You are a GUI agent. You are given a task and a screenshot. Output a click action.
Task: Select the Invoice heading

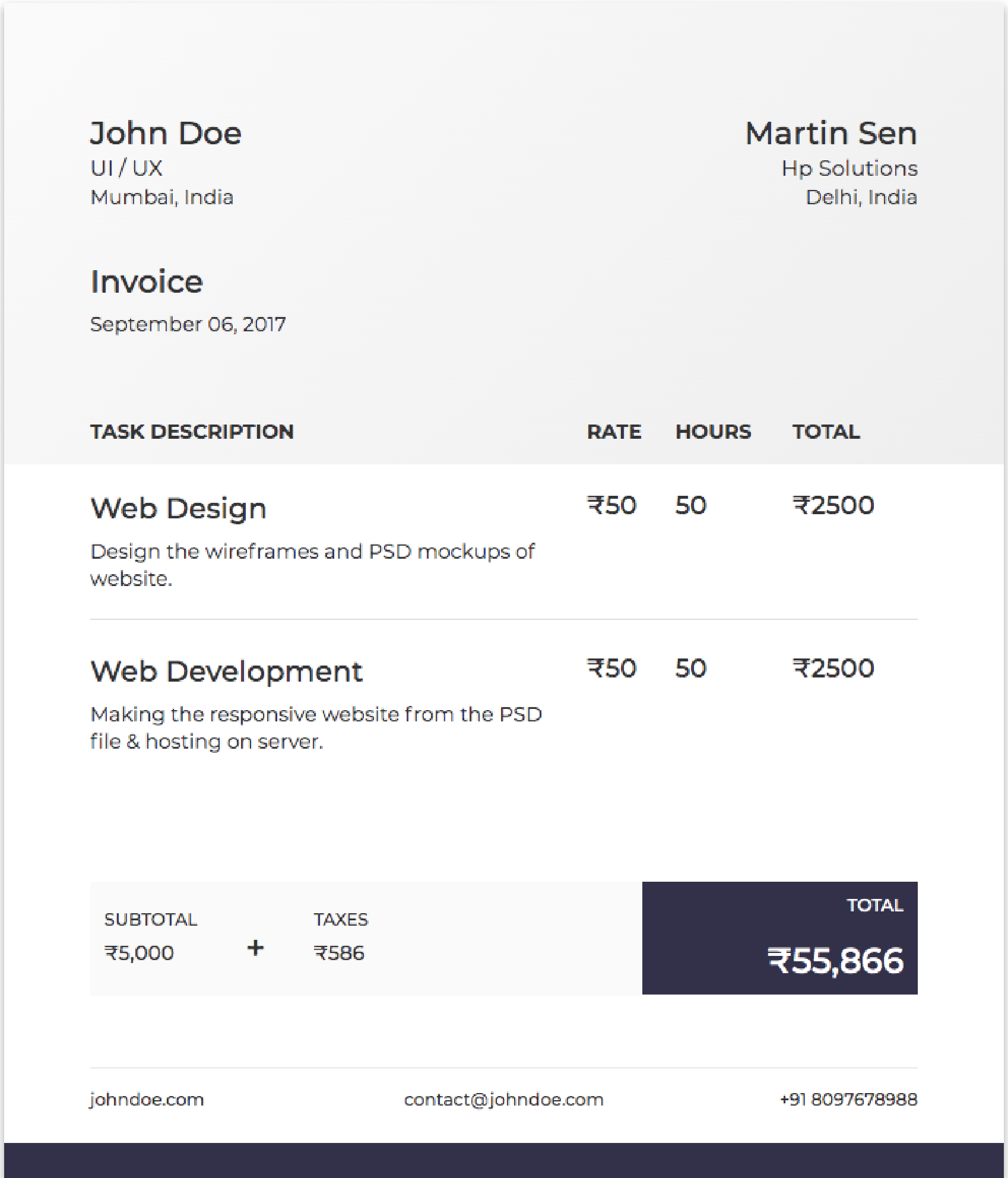click(x=145, y=283)
